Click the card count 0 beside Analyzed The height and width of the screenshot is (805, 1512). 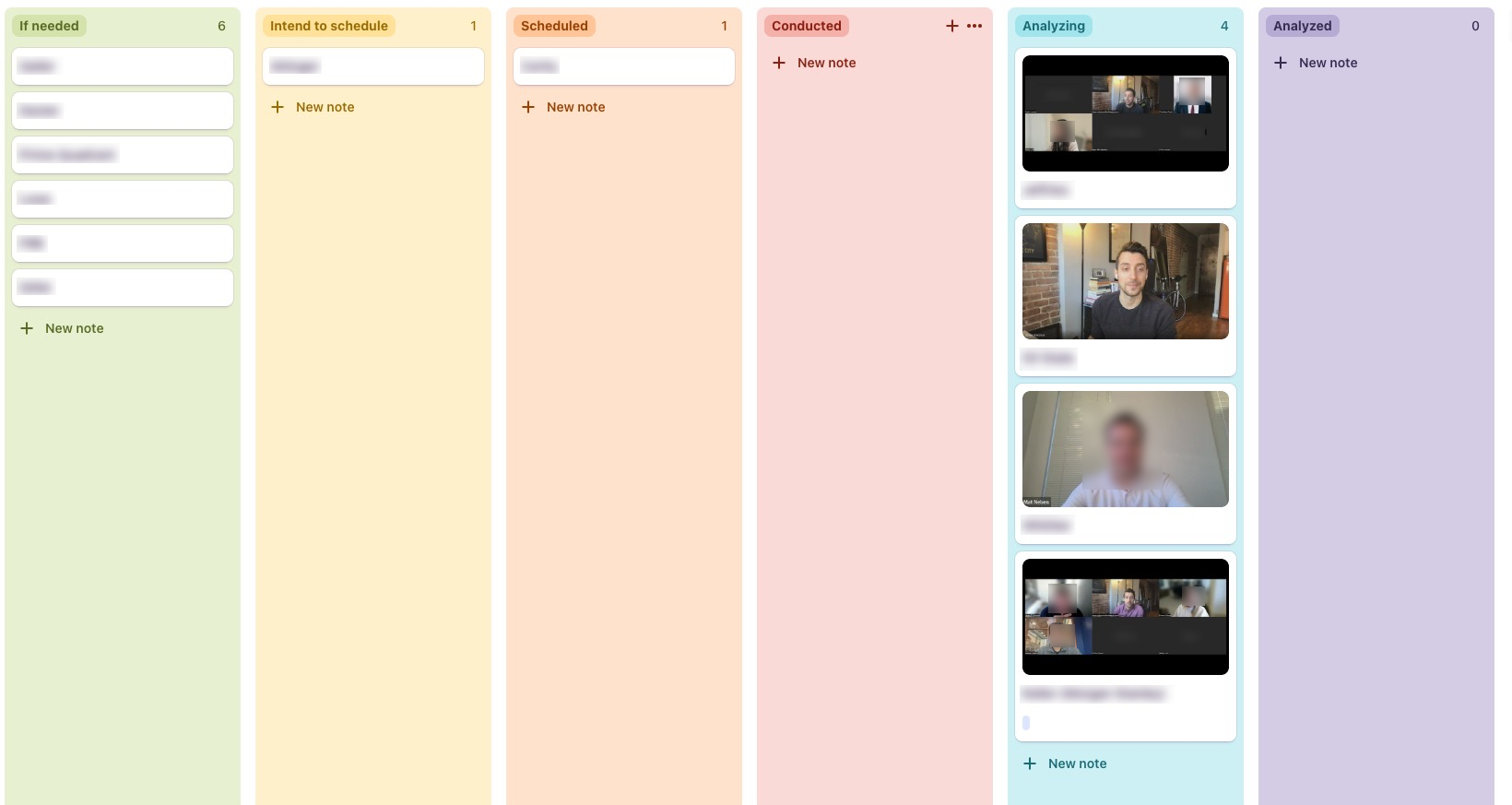click(x=1475, y=26)
